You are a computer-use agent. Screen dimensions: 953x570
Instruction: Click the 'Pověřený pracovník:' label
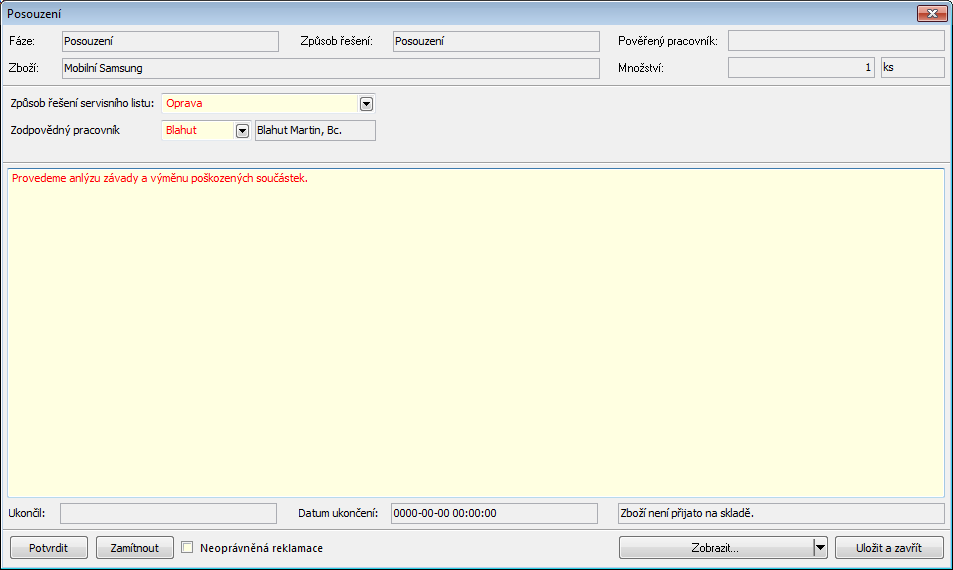click(668, 41)
